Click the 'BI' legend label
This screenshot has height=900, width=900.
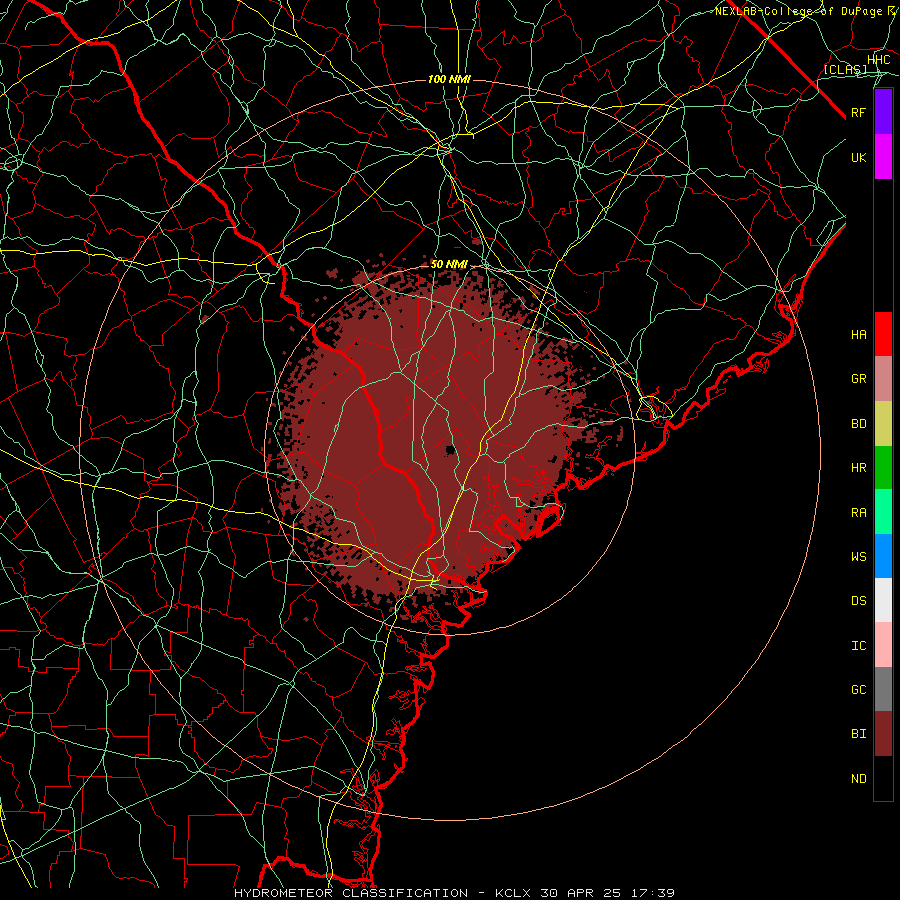click(859, 734)
